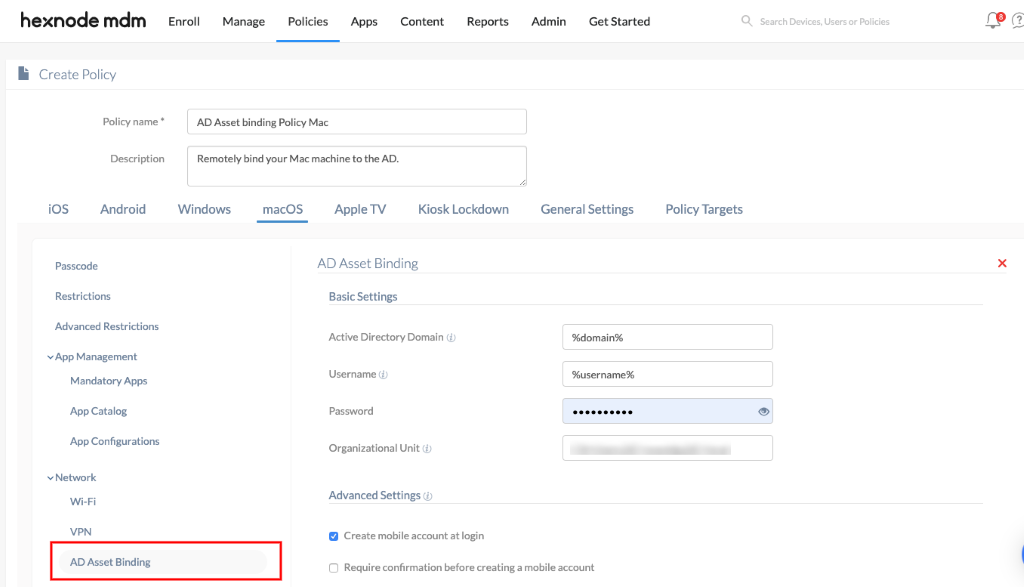Open Mandatory Apps settings

pos(109,381)
